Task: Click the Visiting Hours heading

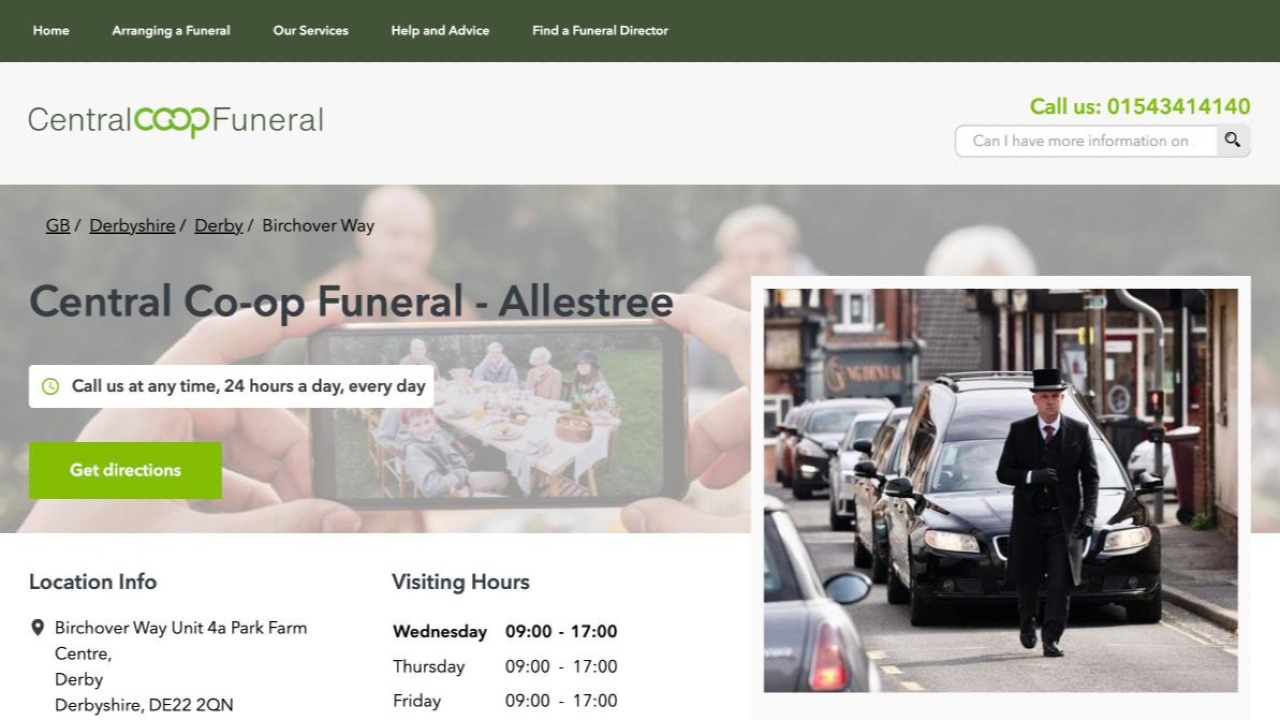Action: [461, 582]
